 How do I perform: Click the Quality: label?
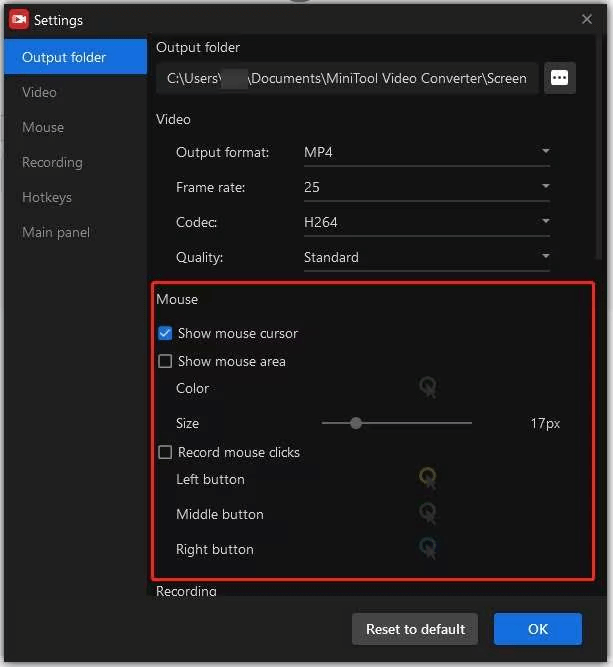click(200, 257)
